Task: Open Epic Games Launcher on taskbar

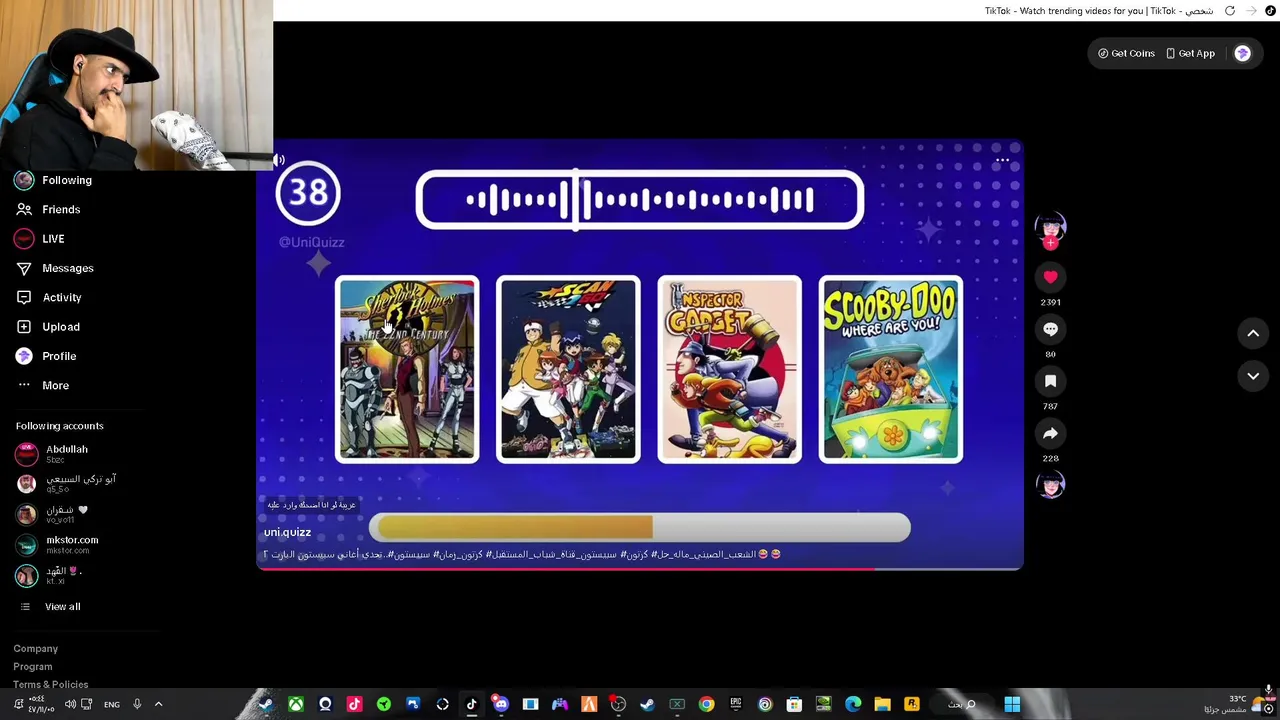Action: point(735,704)
